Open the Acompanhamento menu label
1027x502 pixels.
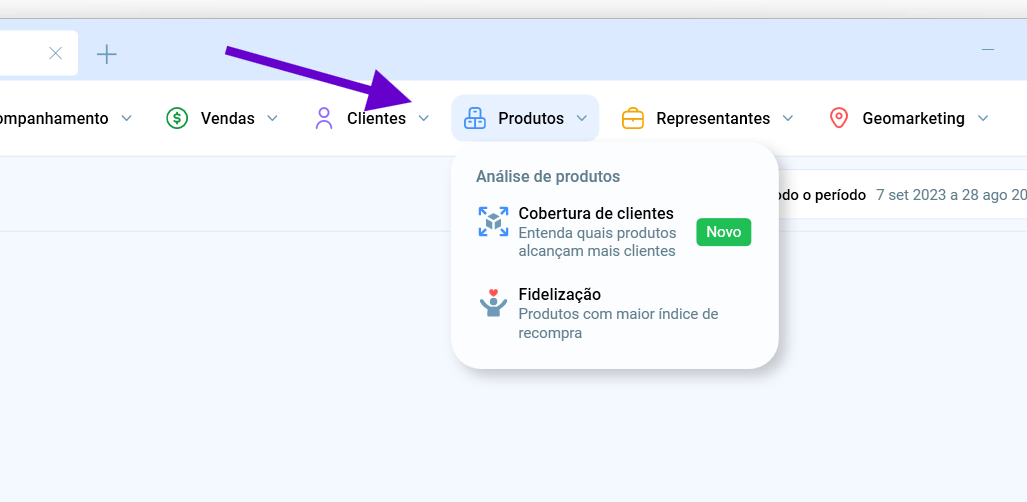pos(54,119)
